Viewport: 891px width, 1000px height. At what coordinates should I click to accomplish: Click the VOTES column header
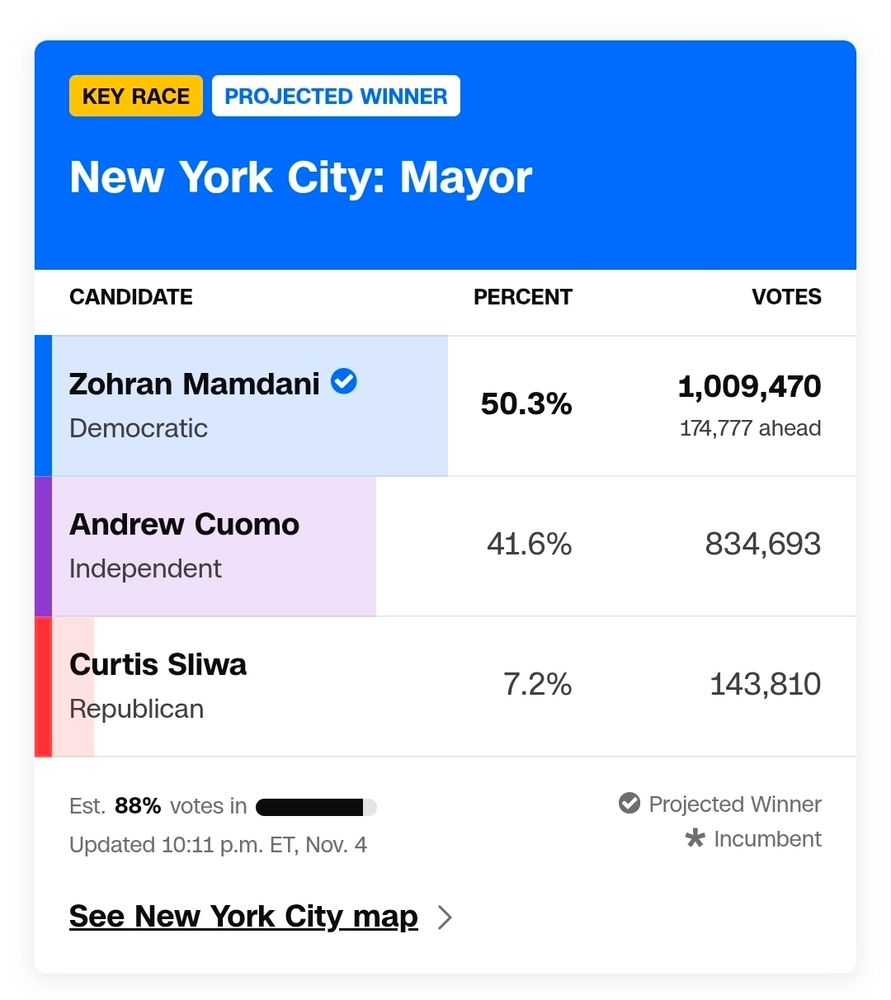[x=786, y=297]
